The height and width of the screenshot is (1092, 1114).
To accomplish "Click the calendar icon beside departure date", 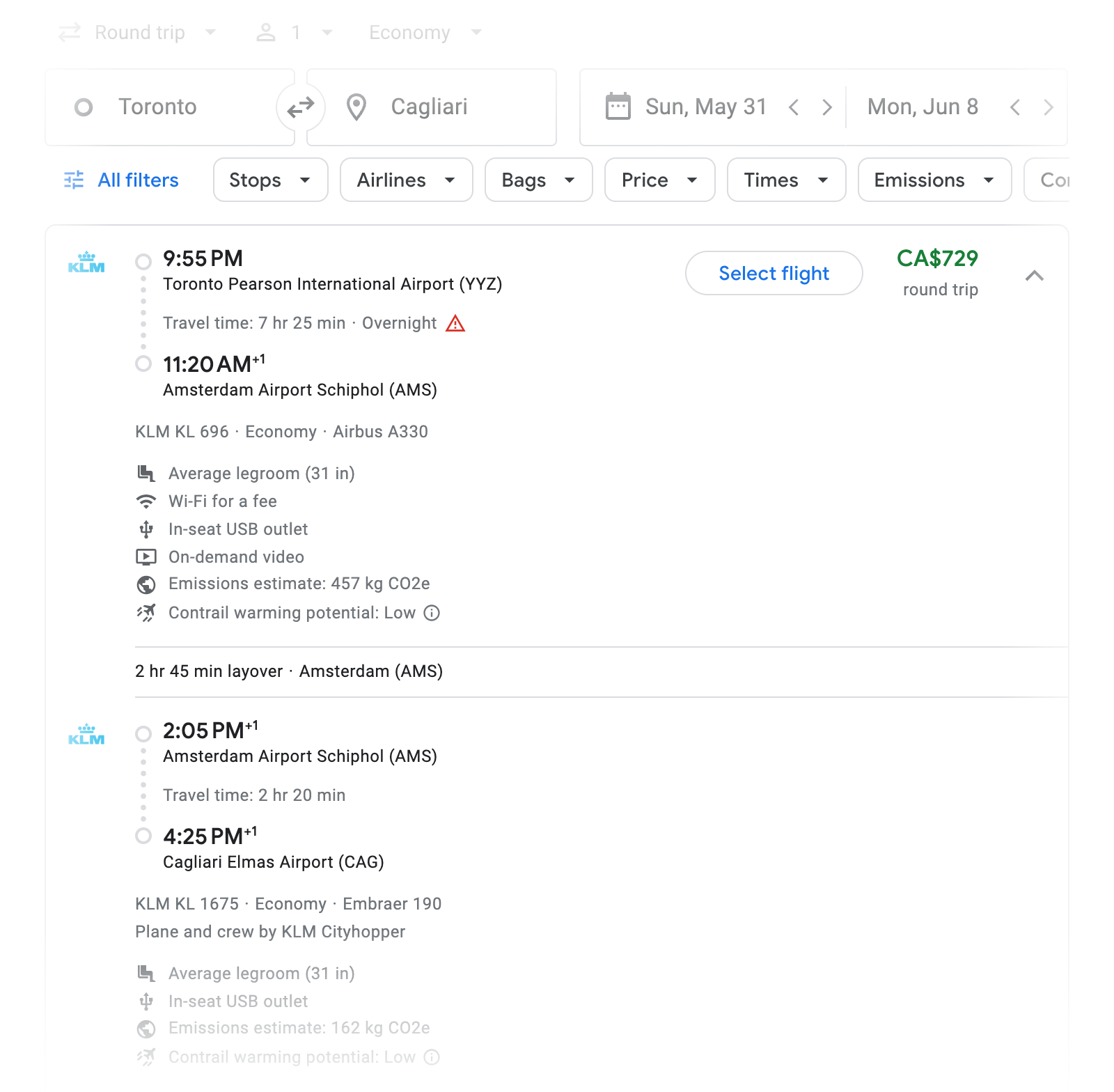I will coord(618,107).
